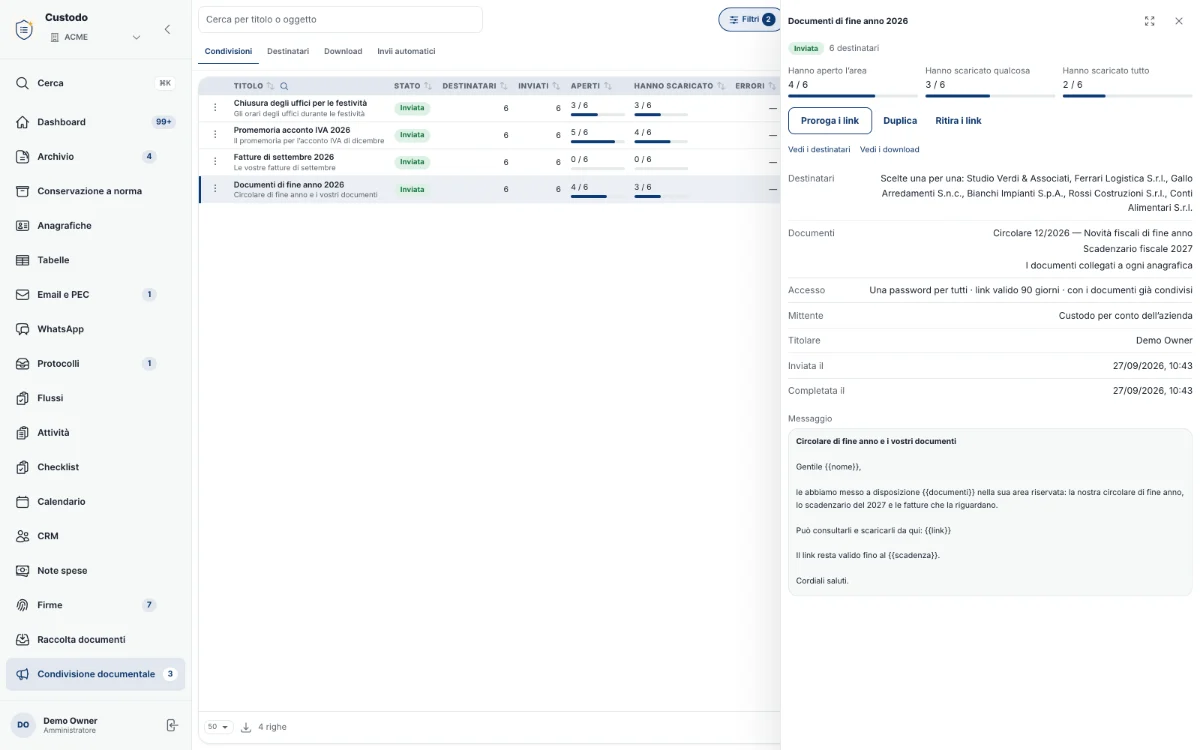Go to Conservazione a norma
Viewport: 1200px width, 750px height.
point(95,191)
